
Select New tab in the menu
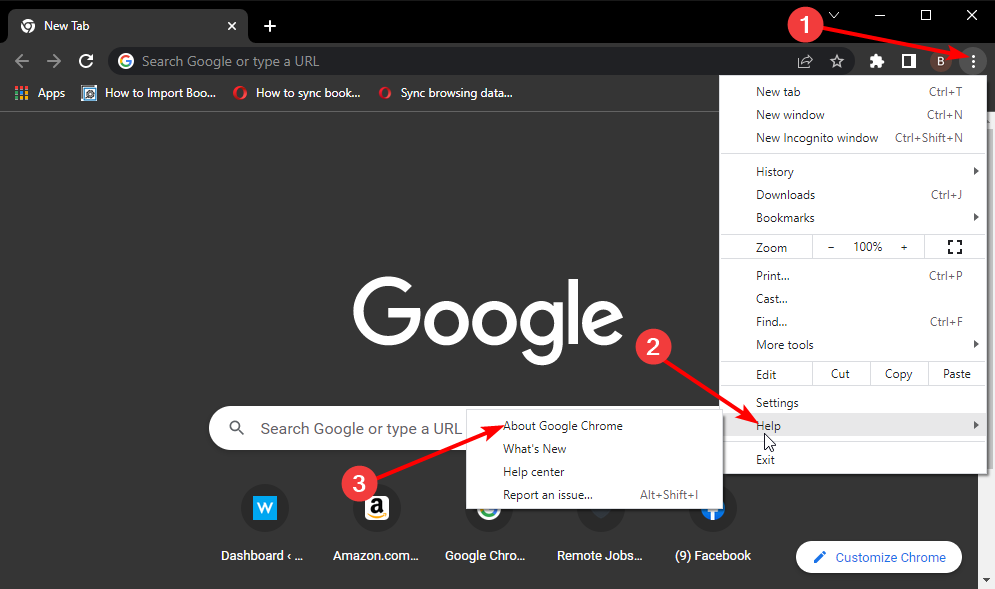click(x=853, y=92)
